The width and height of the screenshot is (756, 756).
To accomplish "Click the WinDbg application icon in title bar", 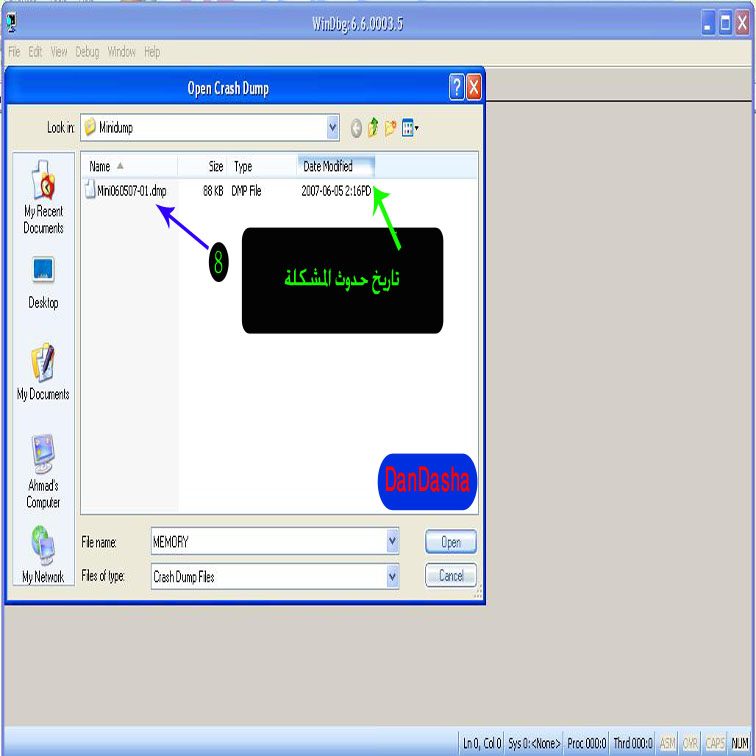I will pos(12,23).
